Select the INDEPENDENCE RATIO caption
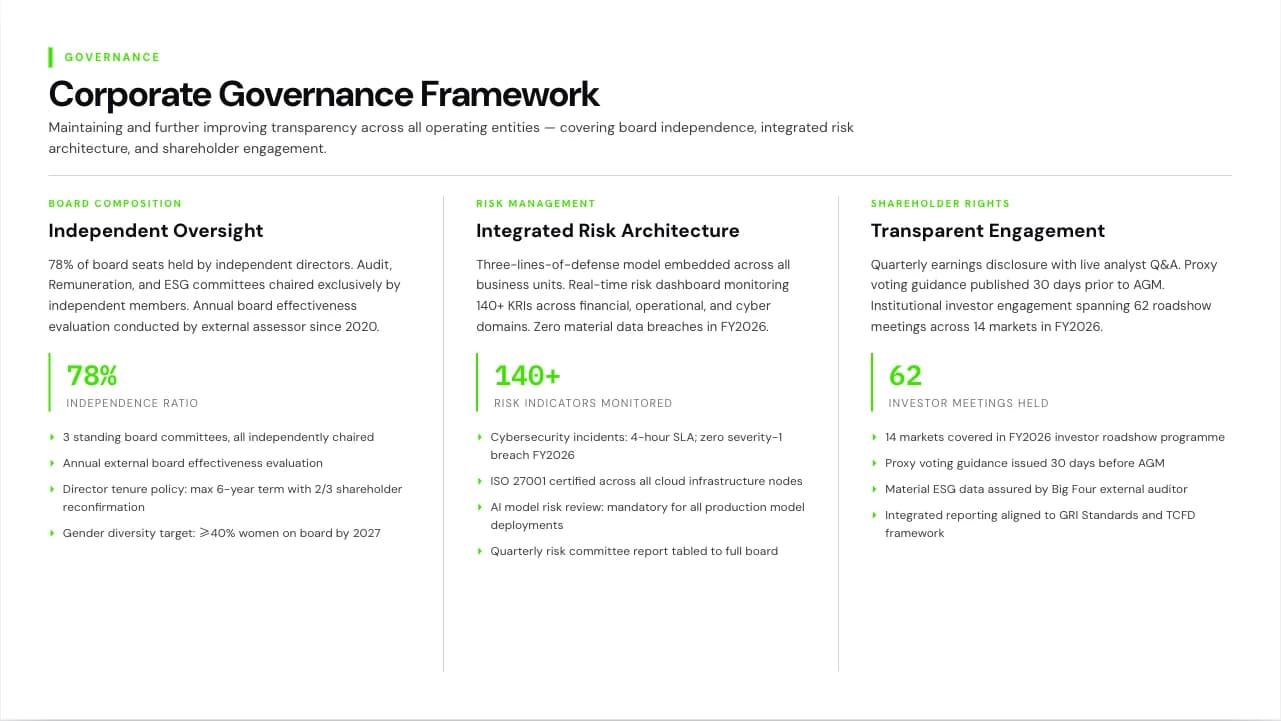 tap(132, 403)
